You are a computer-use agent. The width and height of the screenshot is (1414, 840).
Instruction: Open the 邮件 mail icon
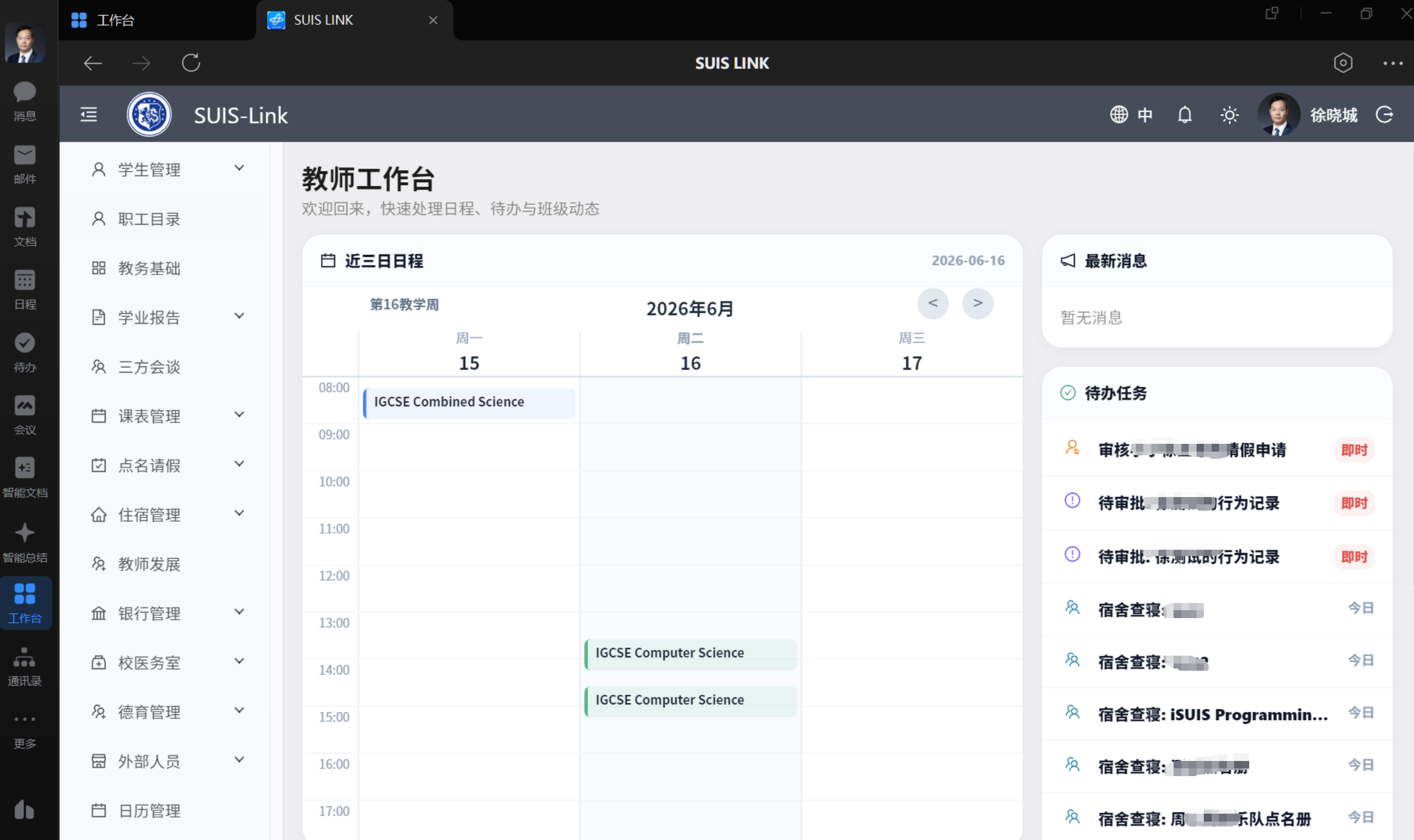24,165
